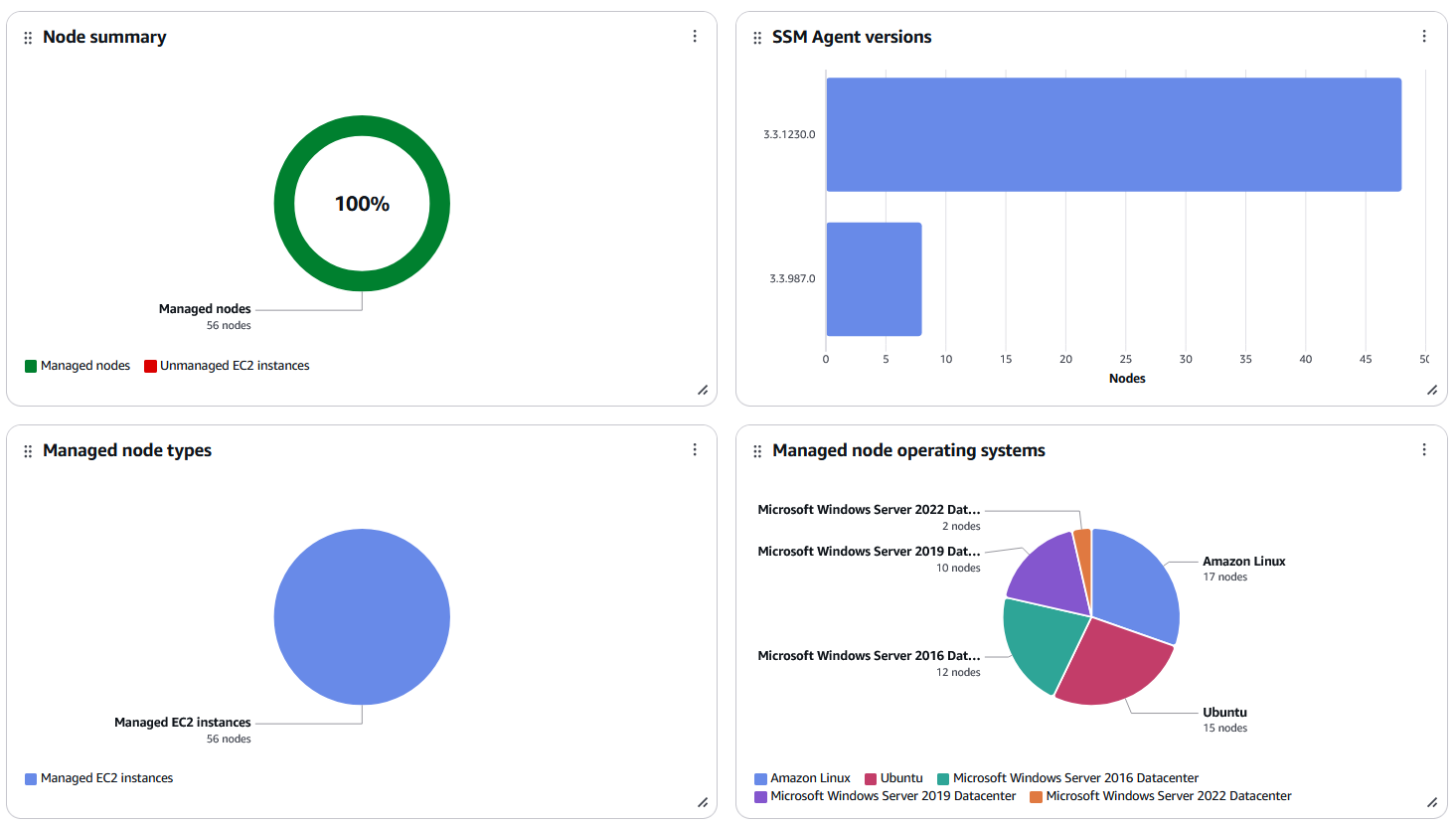1456x826 pixels.
Task: Click Managed node operating systems widget title
Action: point(908,450)
